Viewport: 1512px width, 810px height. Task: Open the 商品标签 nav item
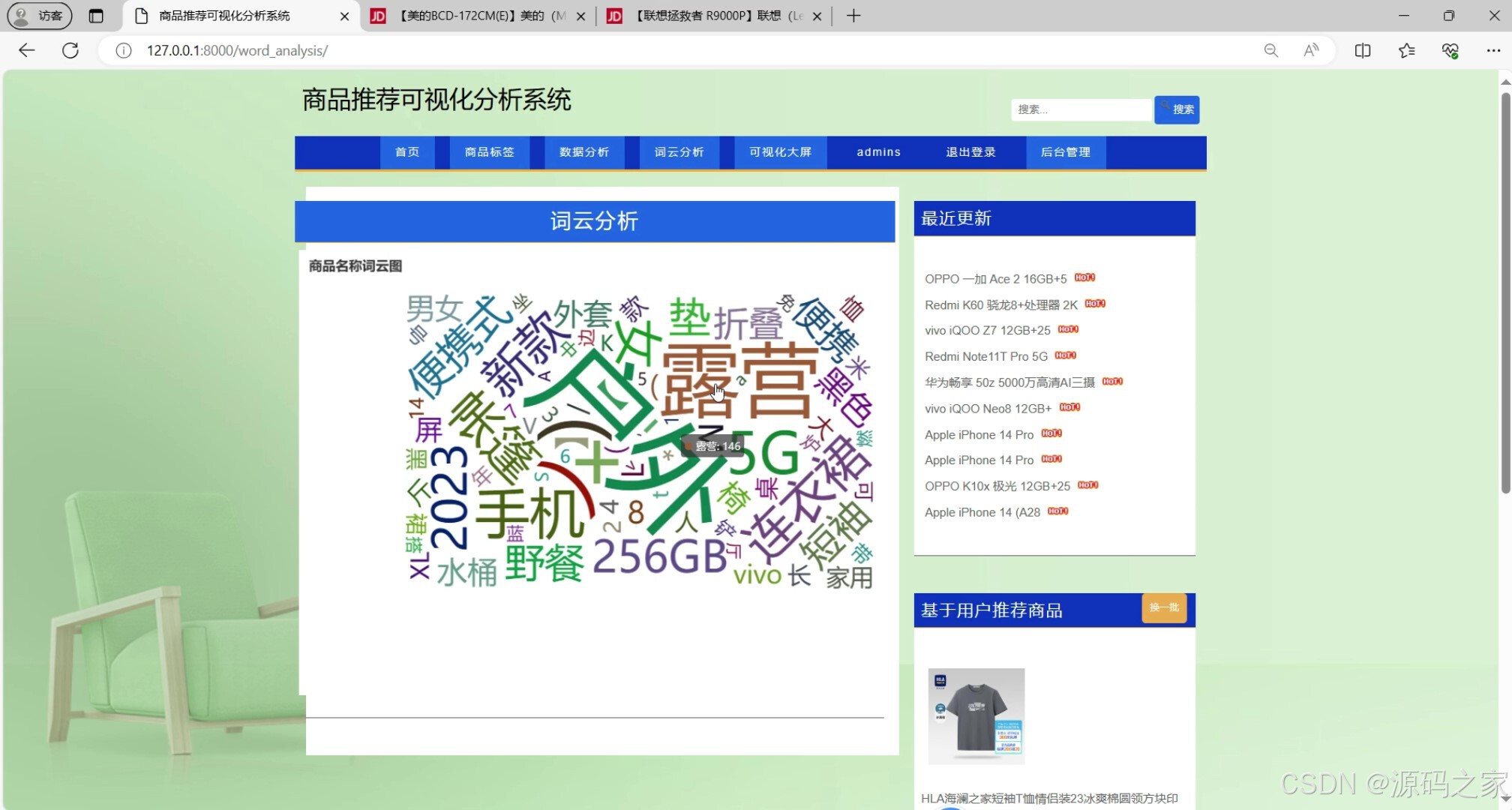pos(489,152)
